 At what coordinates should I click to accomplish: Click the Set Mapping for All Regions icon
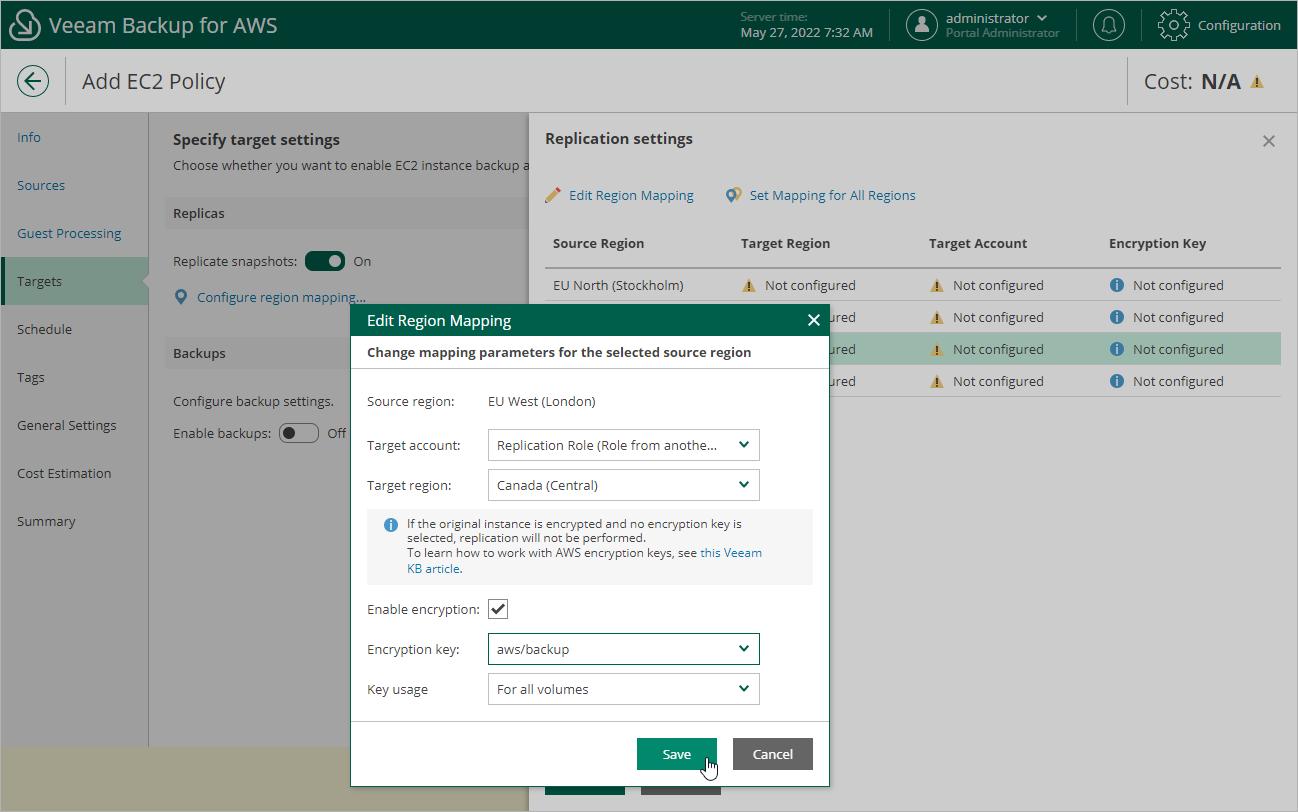point(735,195)
